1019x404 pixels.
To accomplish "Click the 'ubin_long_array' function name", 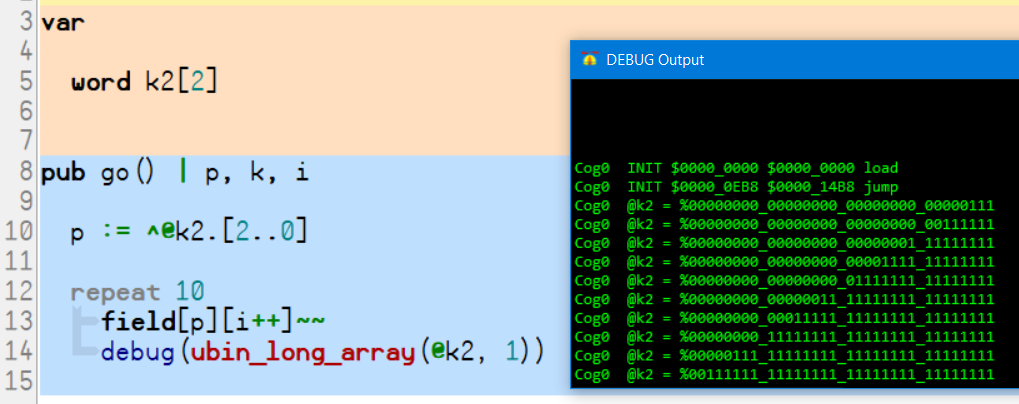I will click(302, 353).
